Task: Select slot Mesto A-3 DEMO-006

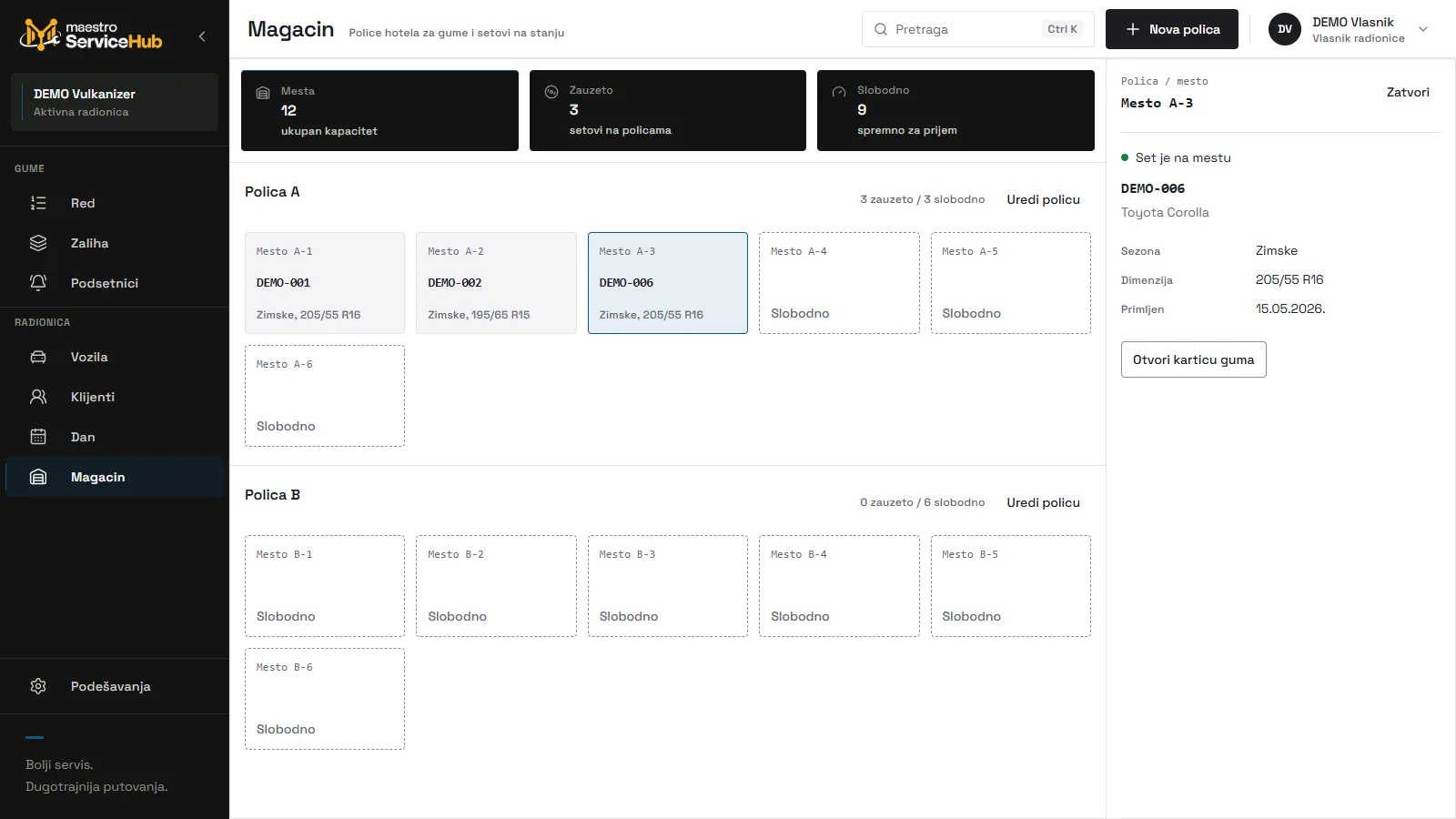Action: coord(668,283)
